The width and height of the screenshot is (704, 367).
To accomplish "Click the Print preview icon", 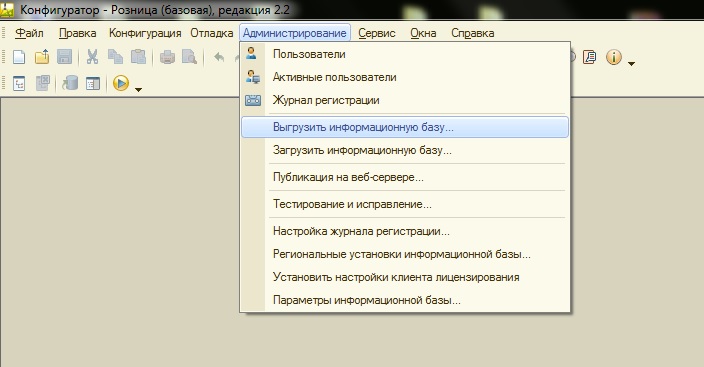I will point(189,57).
